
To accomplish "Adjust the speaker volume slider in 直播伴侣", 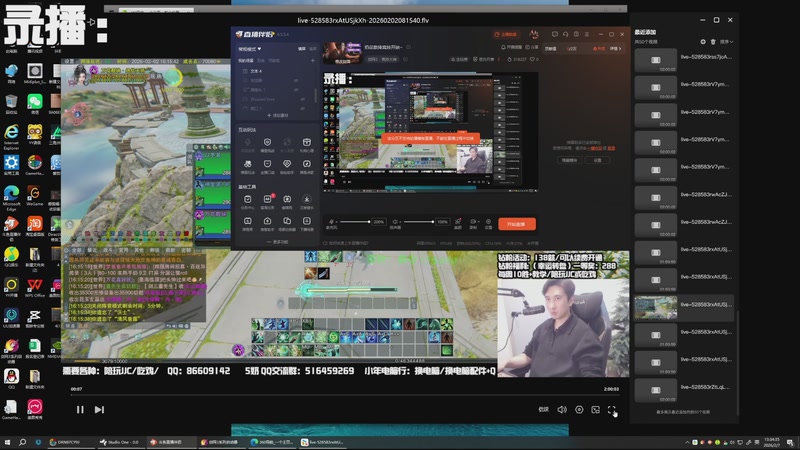I will tap(419, 222).
